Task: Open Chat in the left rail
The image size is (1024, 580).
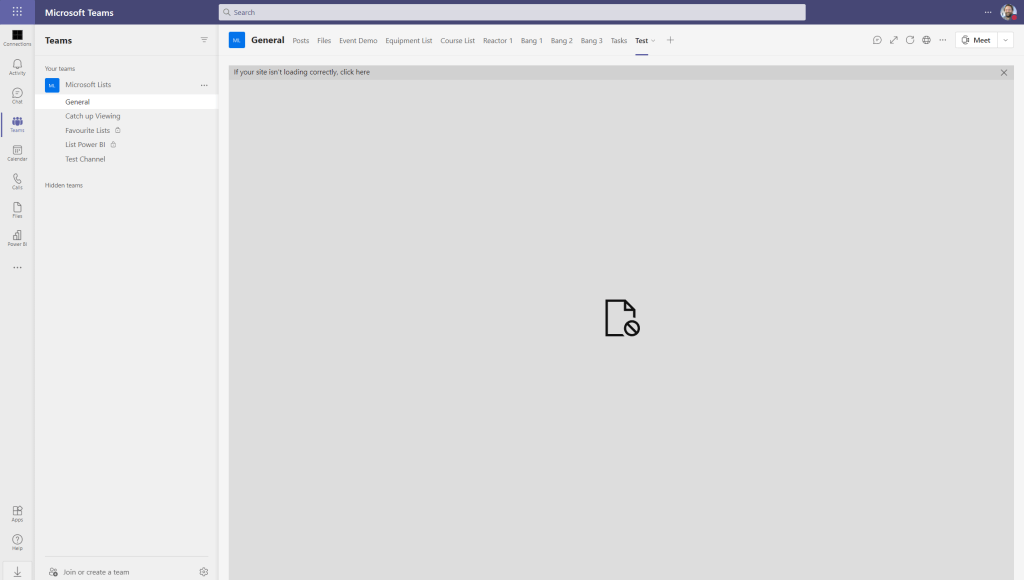Action: click(17, 95)
